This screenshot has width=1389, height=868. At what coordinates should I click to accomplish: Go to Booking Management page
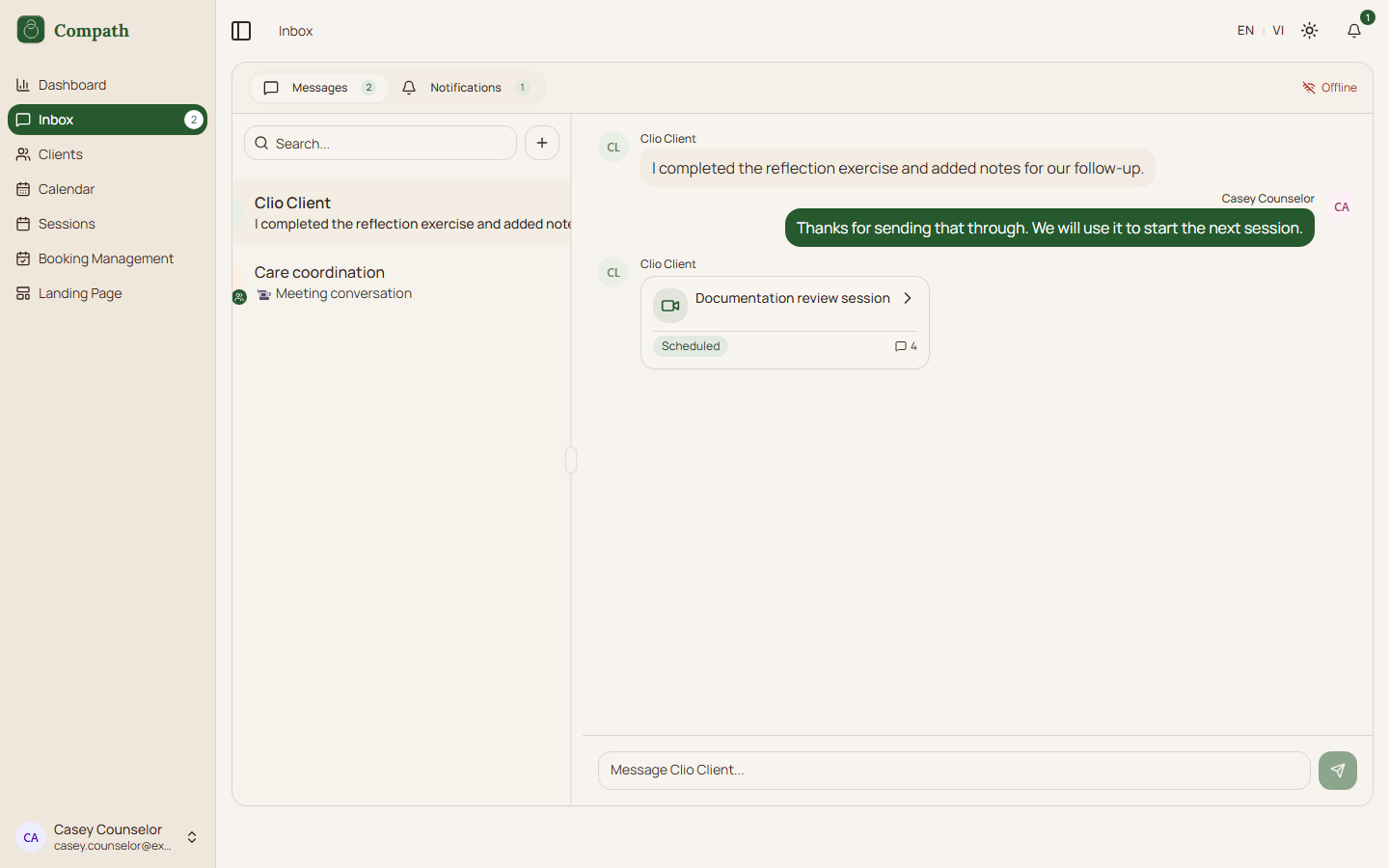coord(106,258)
